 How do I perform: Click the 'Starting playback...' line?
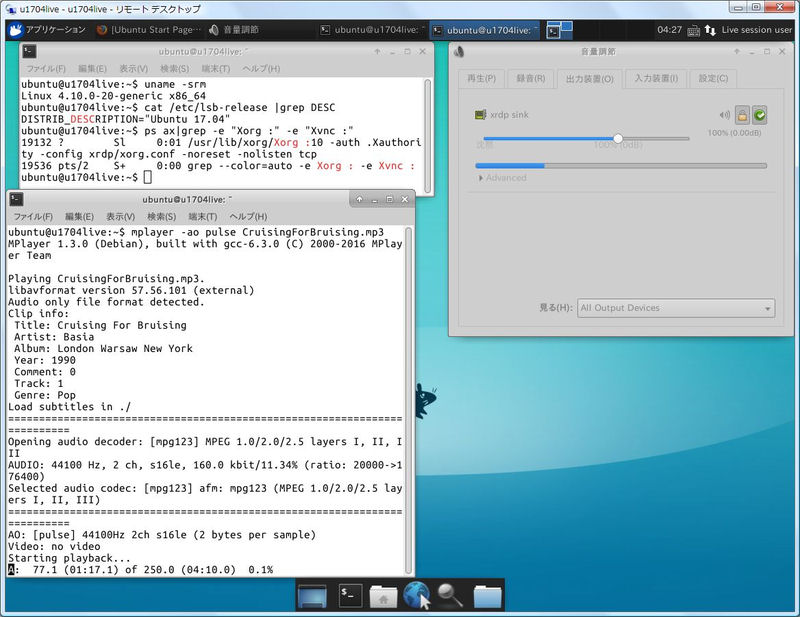click(x=69, y=558)
